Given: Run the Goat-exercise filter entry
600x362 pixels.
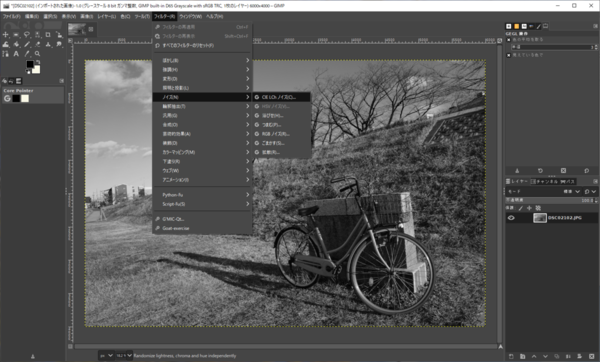Looking at the screenshot, I should coord(202,228).
